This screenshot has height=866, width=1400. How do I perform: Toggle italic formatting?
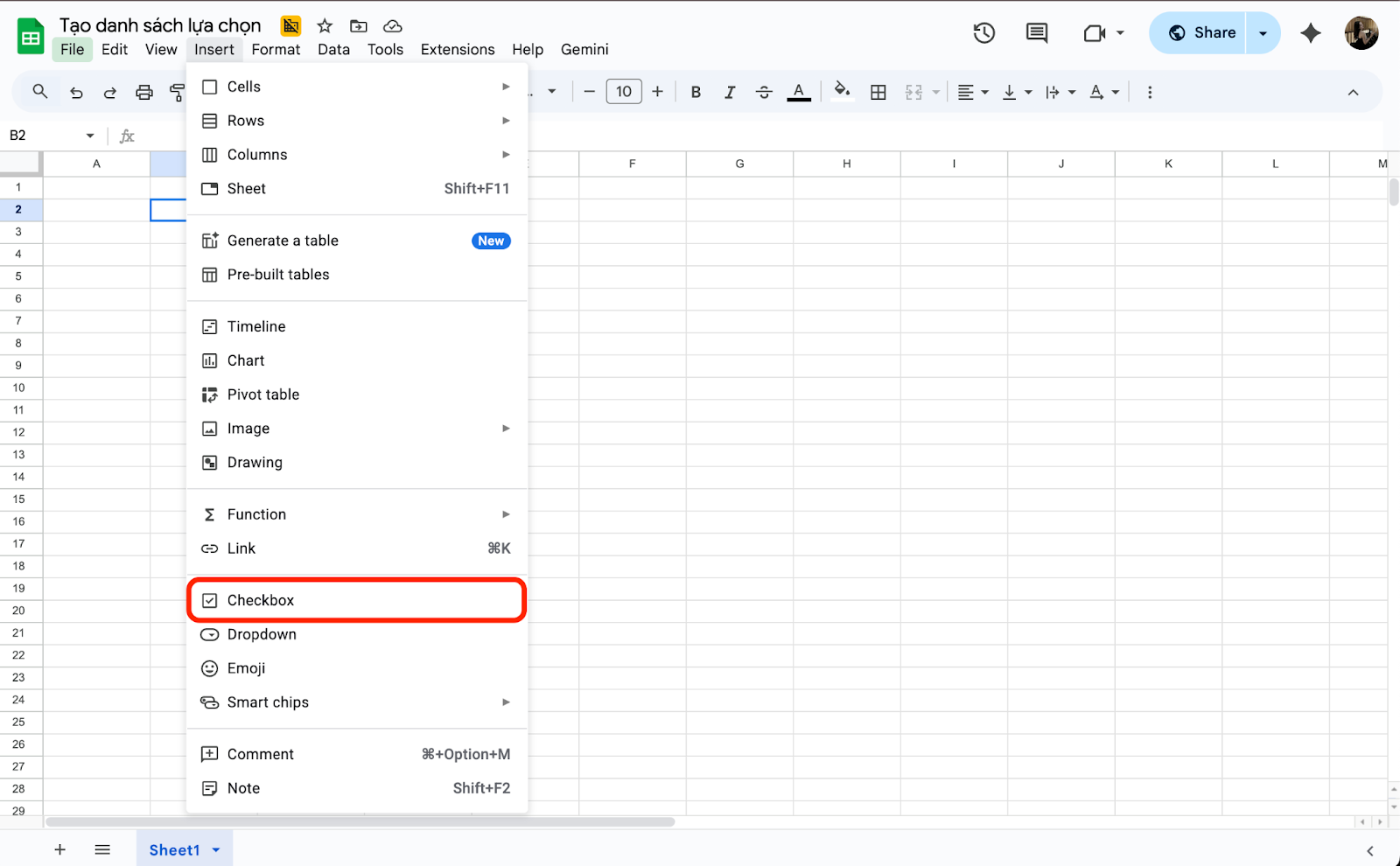tap(730, 92)
